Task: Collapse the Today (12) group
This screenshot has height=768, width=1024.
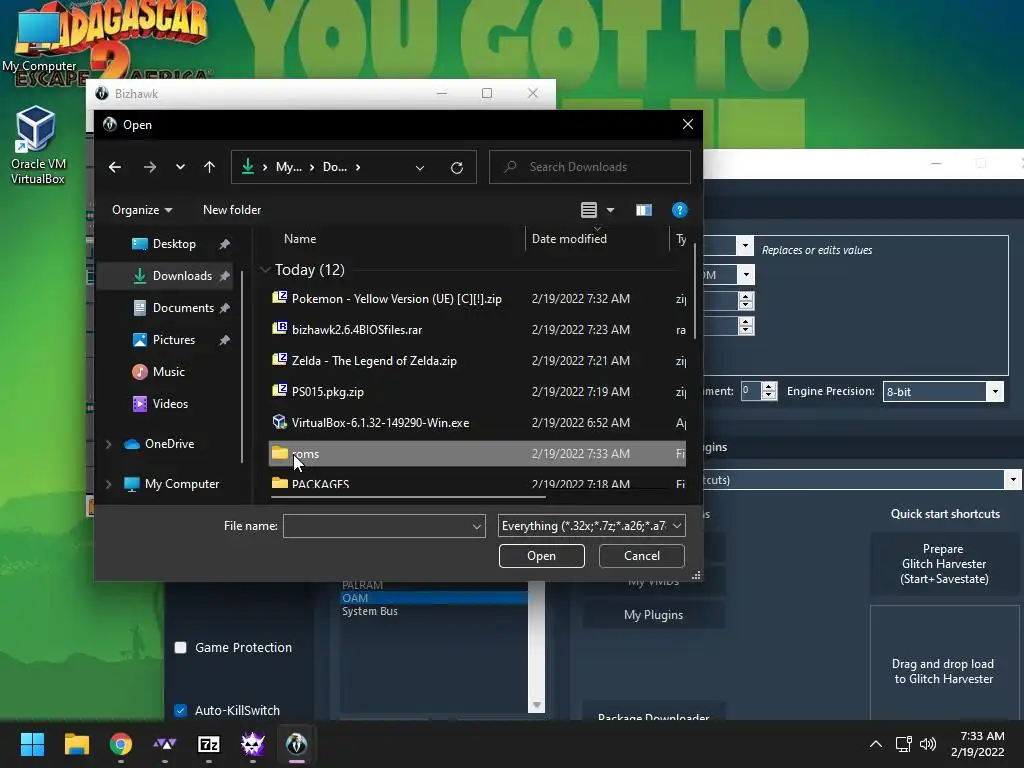Action: click(265, 270)
